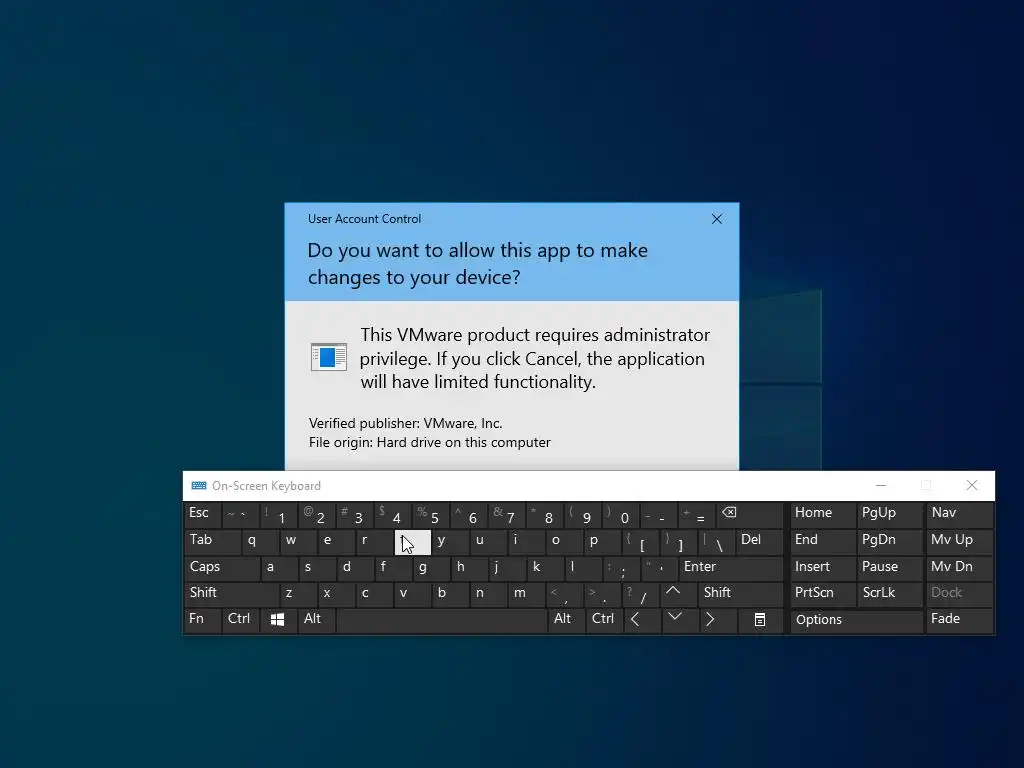Viewport: 1024px width, 768px height.
Task: Click the left bracket key
Action: coord(640,541)
